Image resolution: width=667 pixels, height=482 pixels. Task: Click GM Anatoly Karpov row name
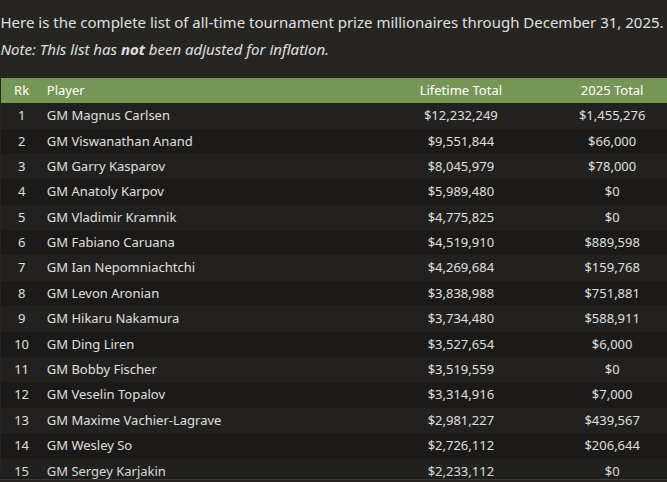[105, 192]
